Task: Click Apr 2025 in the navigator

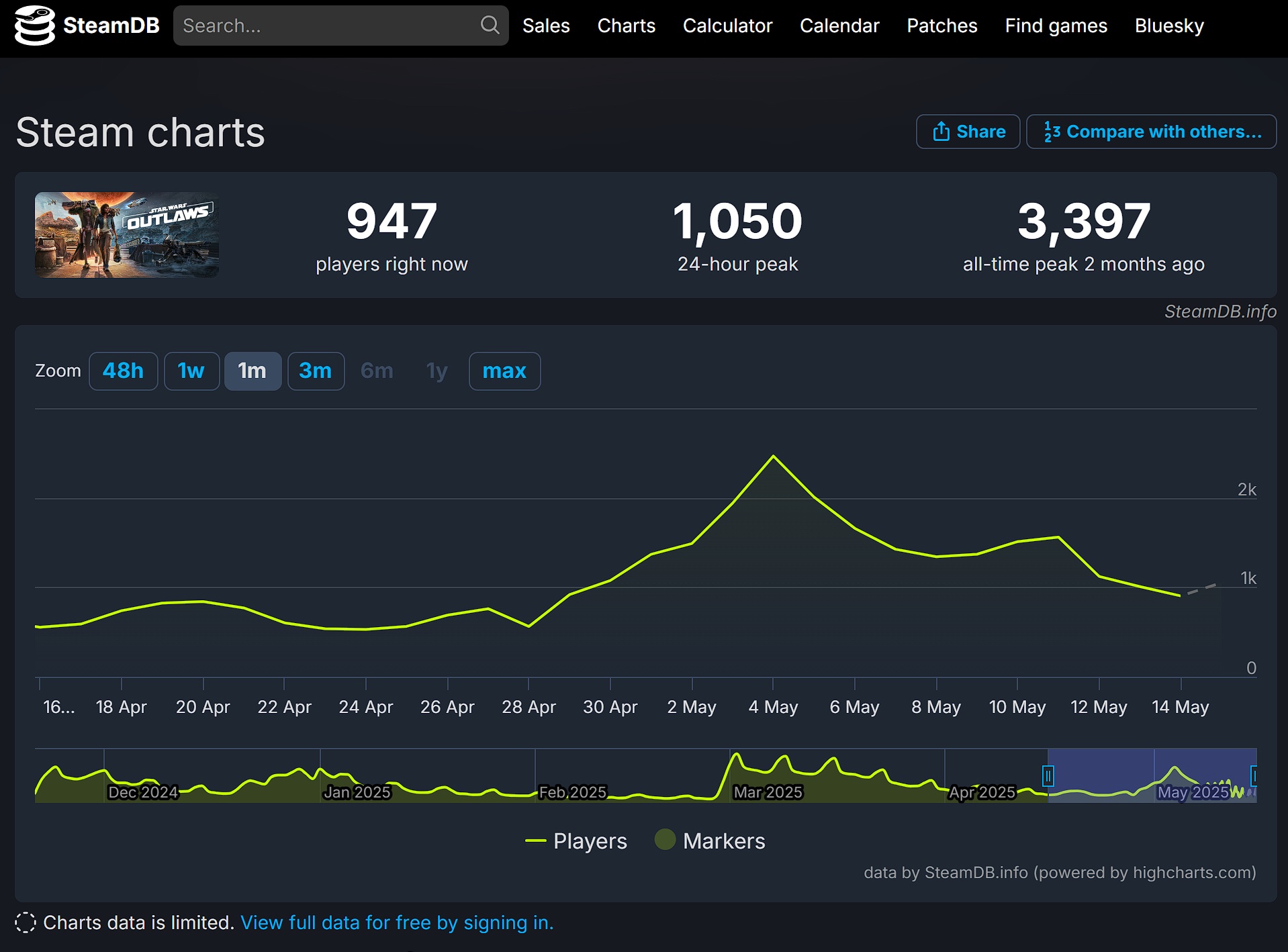Action: pyautogui.click(x=982, y=792)
